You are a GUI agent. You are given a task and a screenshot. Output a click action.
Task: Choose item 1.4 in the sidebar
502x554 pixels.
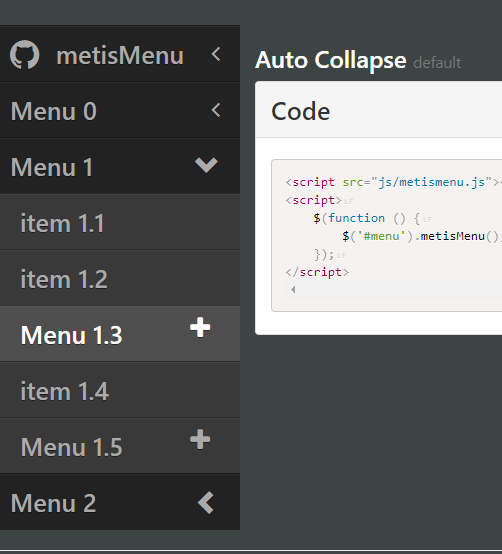click(120, 390)
